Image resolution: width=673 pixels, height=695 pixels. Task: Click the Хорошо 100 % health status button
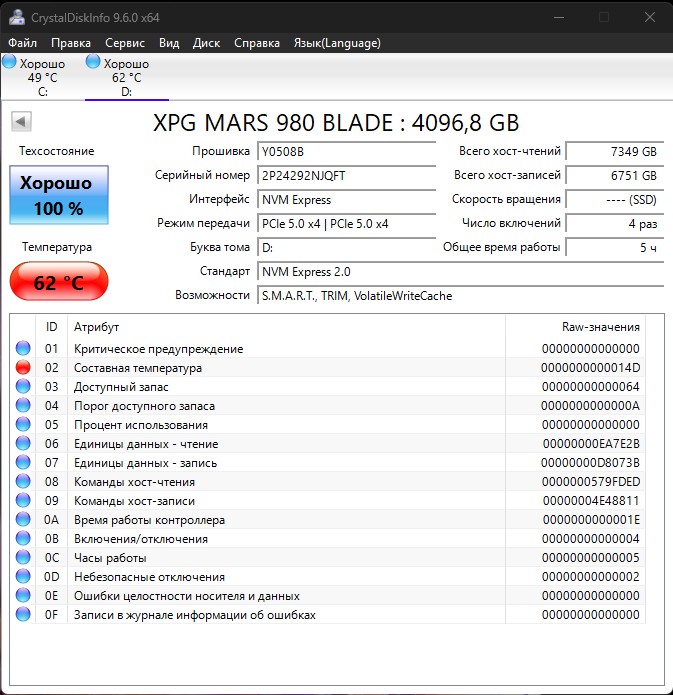point(57,195)
